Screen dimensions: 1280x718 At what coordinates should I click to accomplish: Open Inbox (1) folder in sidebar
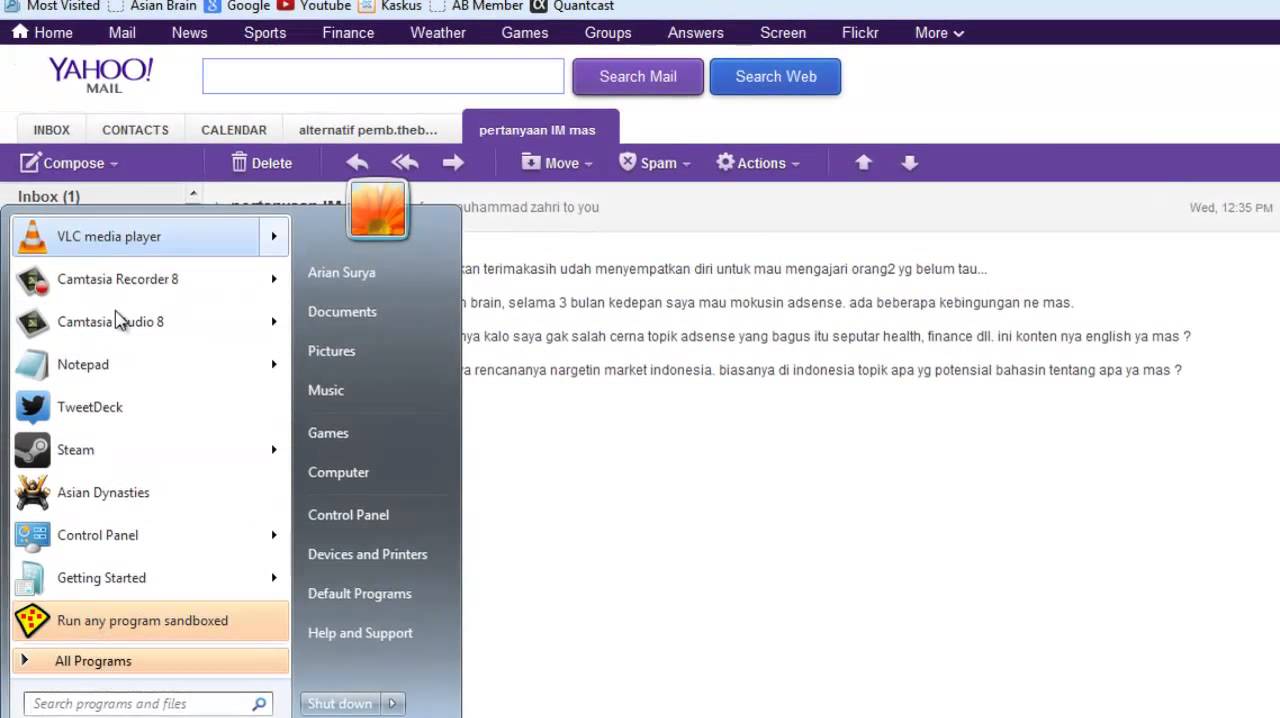48,197
